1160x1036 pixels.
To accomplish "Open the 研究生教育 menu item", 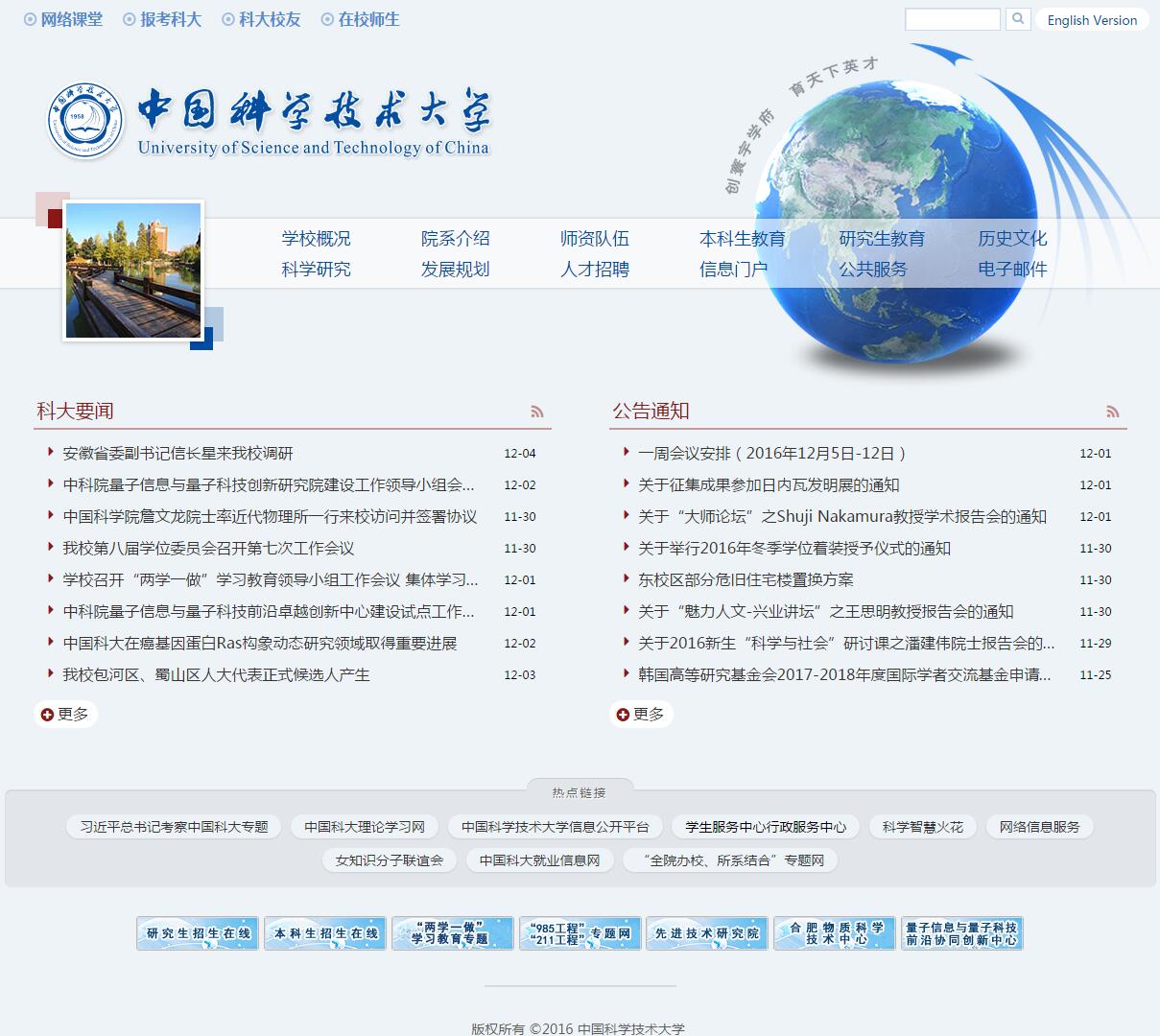I will point(882,238).
